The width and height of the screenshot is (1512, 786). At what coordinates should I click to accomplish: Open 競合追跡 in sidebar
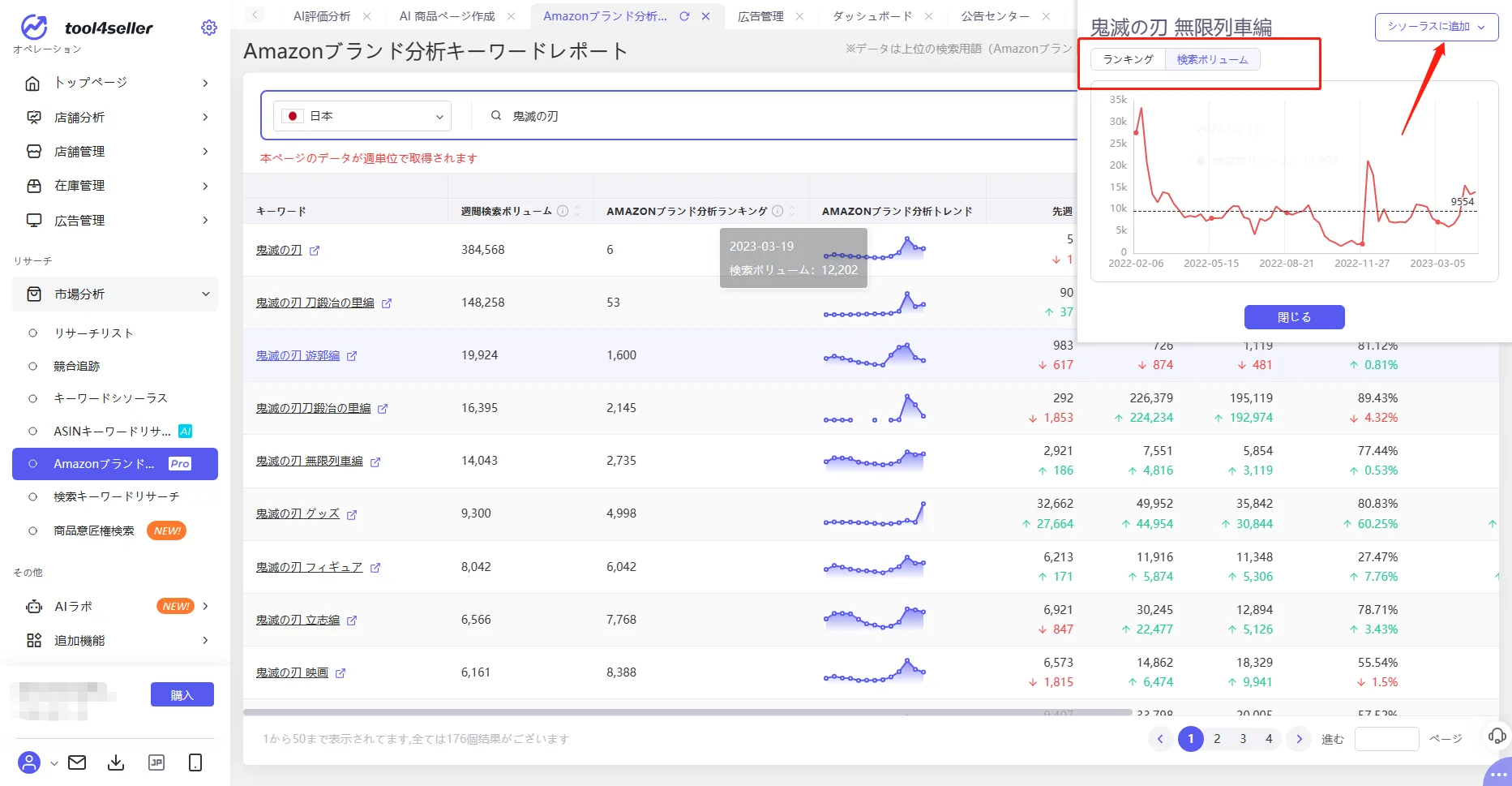(x=76, y=367)
